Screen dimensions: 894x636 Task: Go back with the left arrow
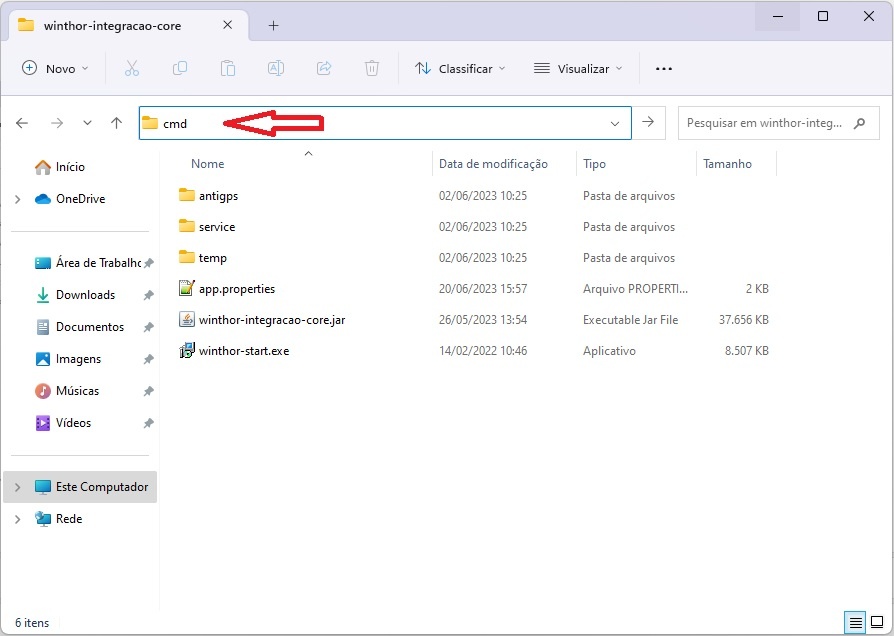click(22, 123)
